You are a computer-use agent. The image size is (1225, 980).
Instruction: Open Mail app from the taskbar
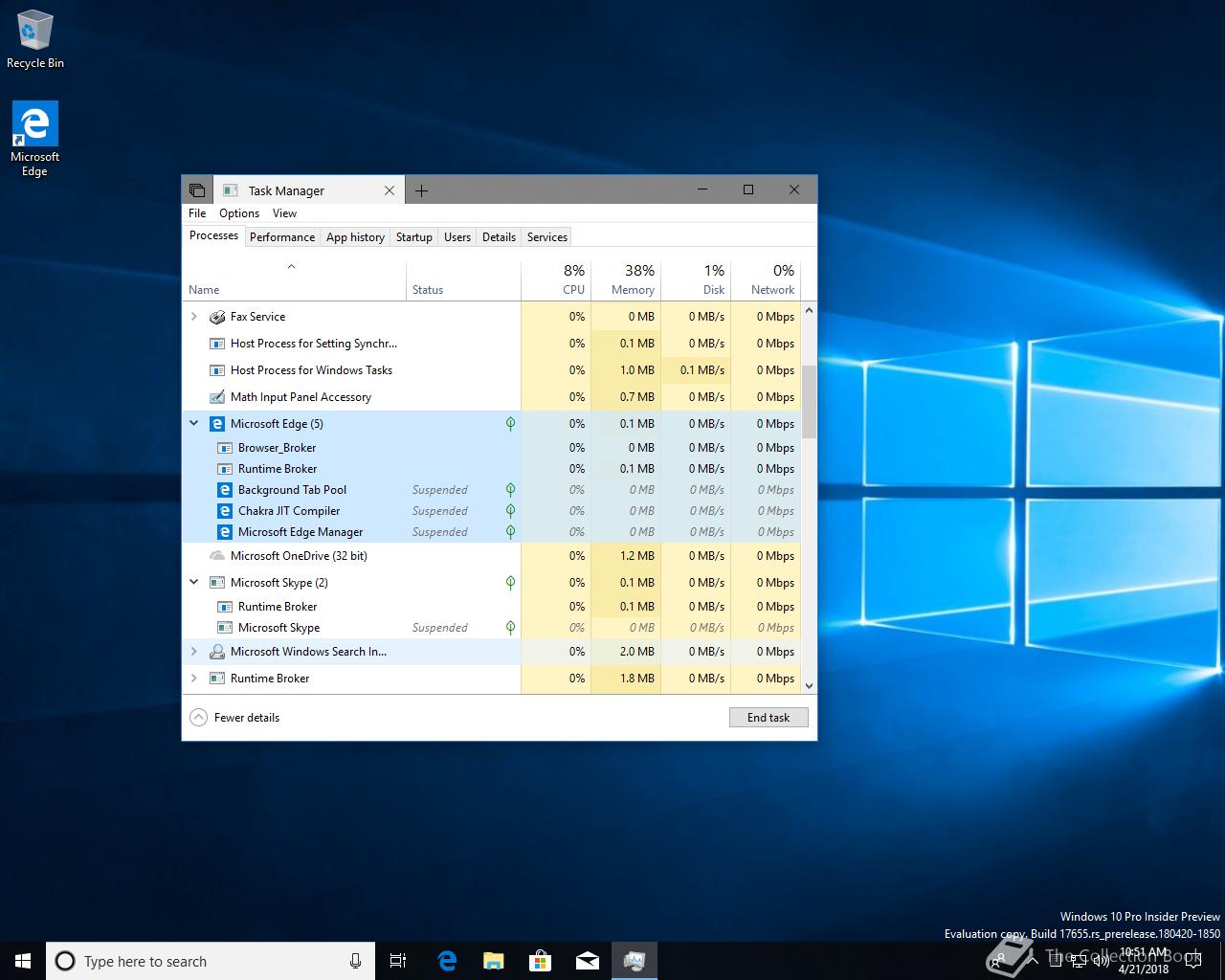588,961
